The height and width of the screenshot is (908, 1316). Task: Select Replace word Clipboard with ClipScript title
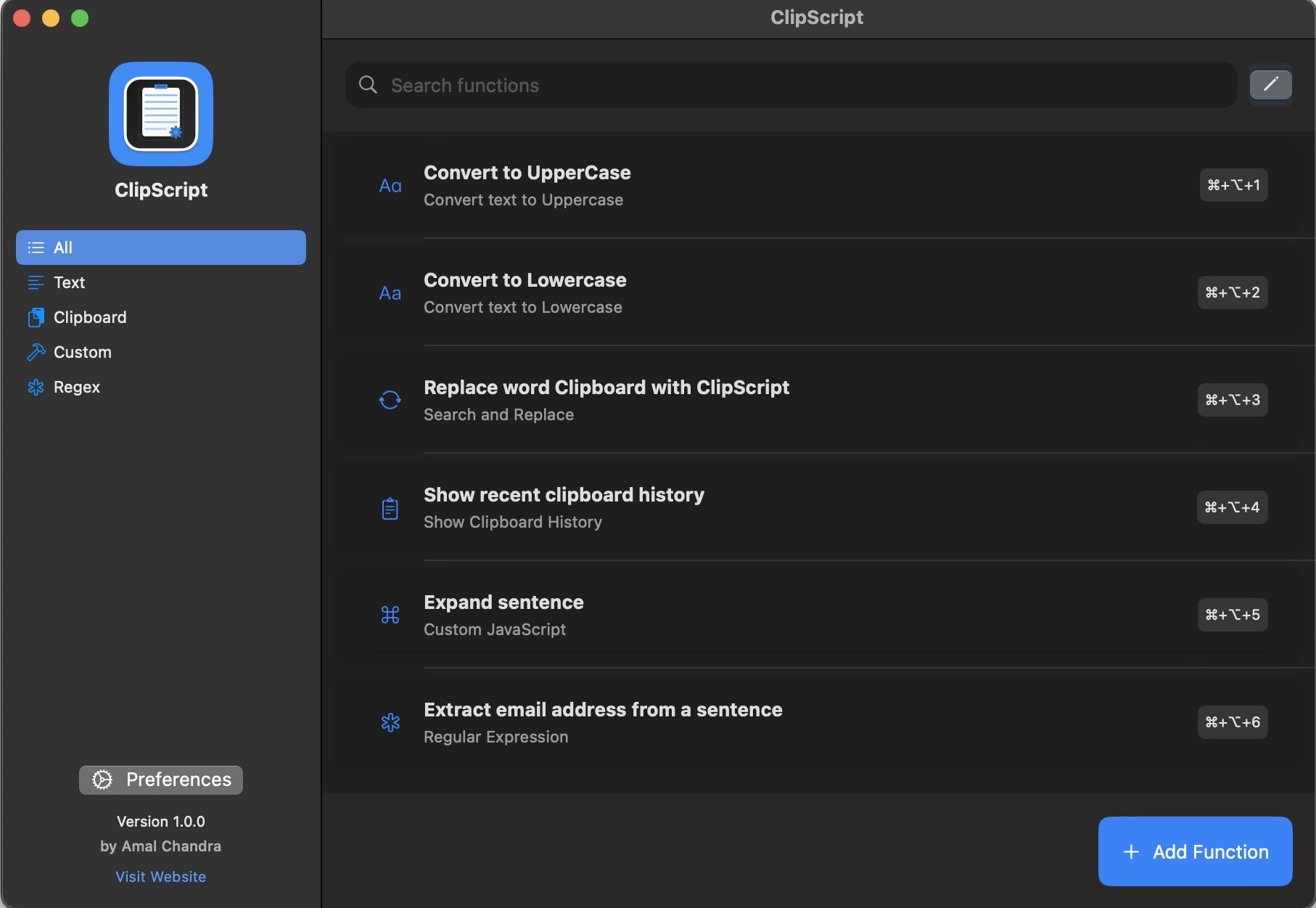(606, 388)
